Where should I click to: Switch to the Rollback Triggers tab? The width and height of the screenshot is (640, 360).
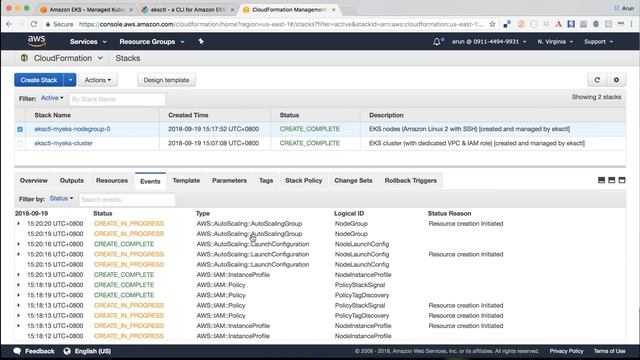coord(411,180)
